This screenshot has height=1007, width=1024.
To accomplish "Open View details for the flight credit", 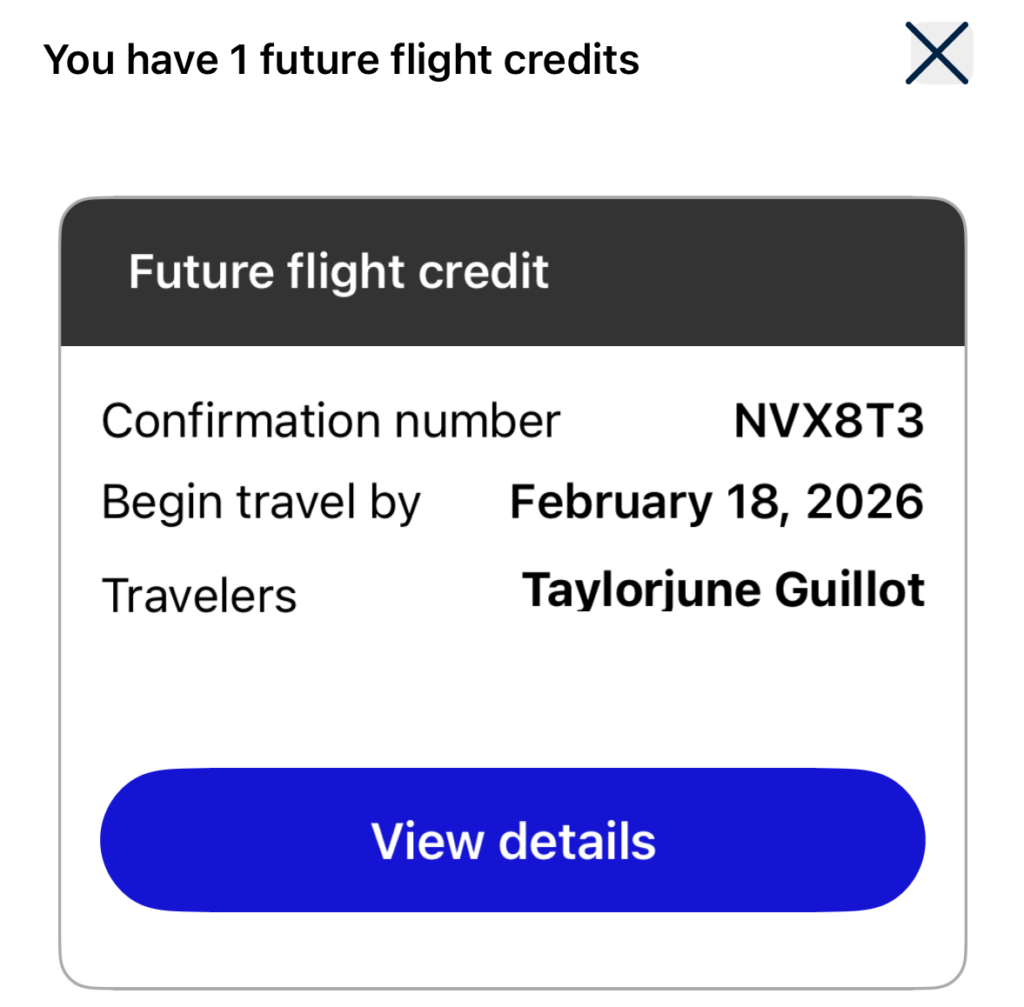I will click(513, 840).
